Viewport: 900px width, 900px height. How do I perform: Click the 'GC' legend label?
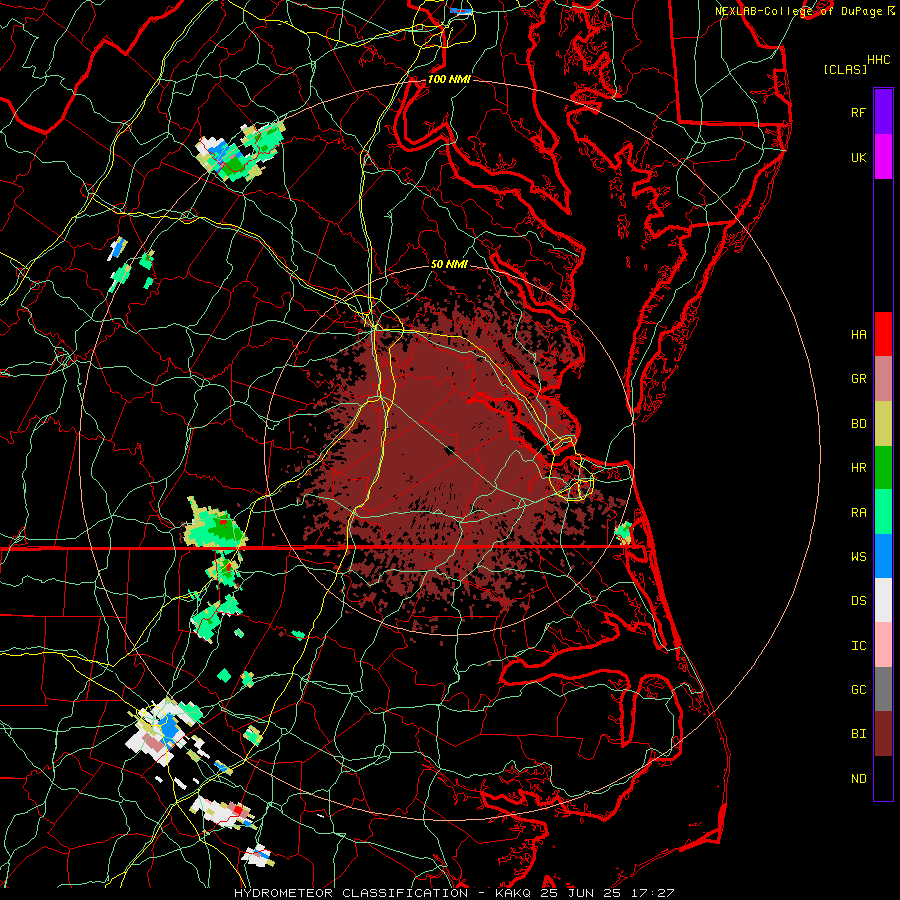tap(858, 690)
